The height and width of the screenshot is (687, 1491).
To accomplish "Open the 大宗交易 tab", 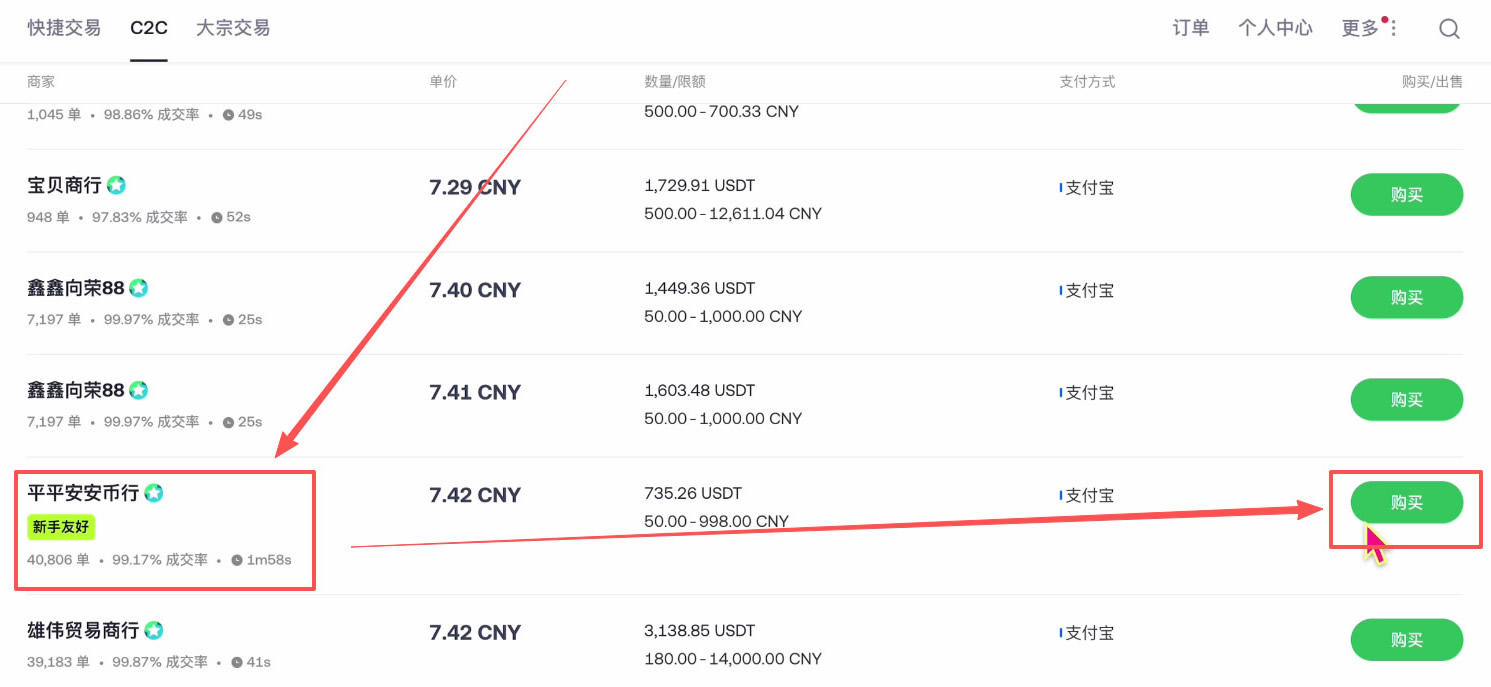I will 233,28.
